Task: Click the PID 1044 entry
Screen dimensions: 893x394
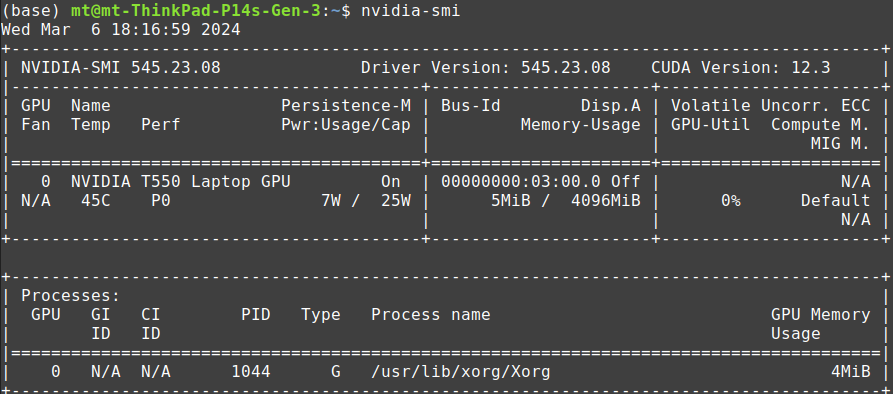Action: click(x=251, y=372)
